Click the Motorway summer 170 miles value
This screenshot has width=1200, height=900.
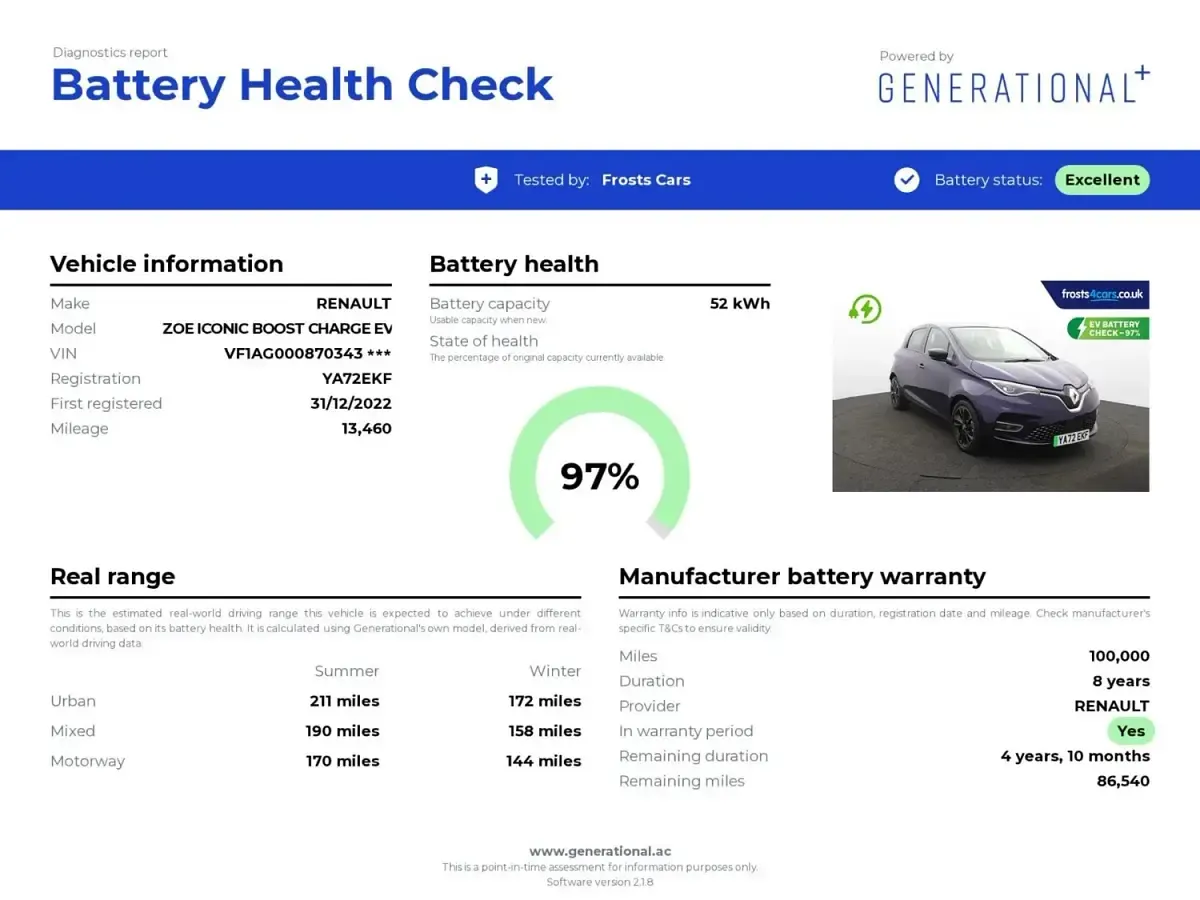[x=343, y=761]
